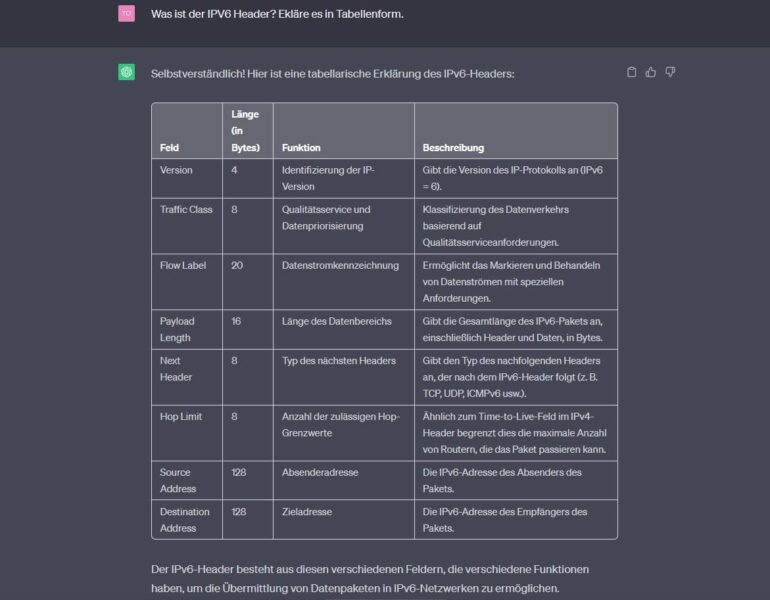The width and height of the screenshot is (770, 600).
Task: Click the "Funktion" column header
Action: (x=301, y=147)
